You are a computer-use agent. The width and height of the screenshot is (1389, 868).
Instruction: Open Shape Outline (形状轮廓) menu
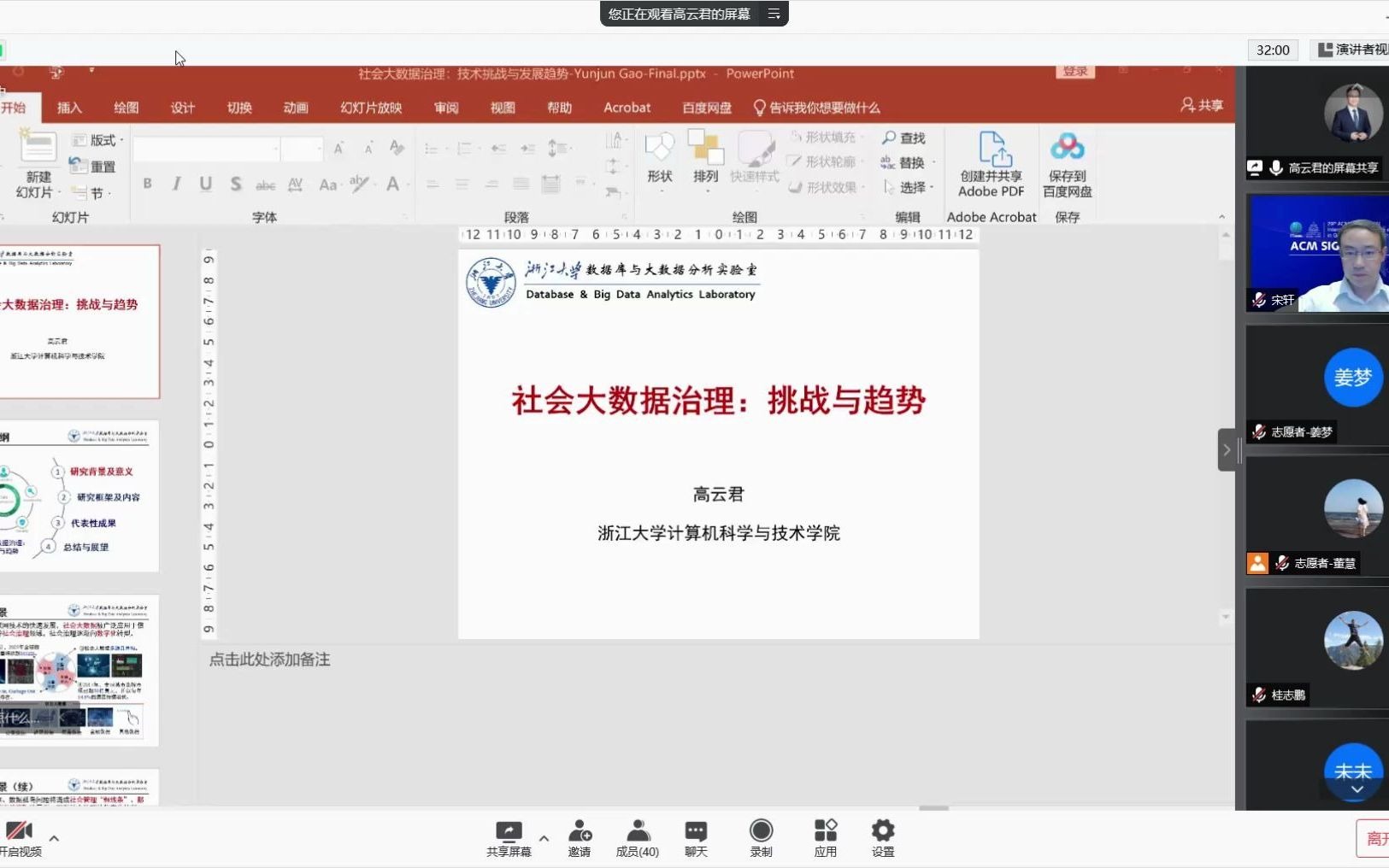[x=827, y=161]
